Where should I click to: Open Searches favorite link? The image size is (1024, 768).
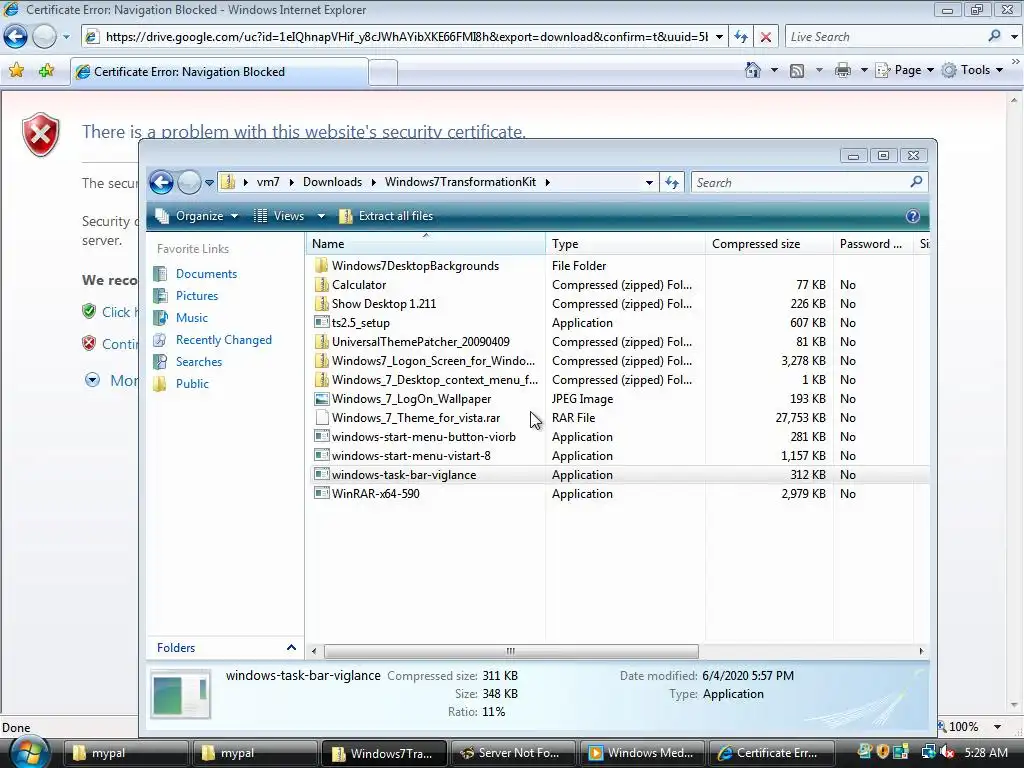tap(199, 362)
